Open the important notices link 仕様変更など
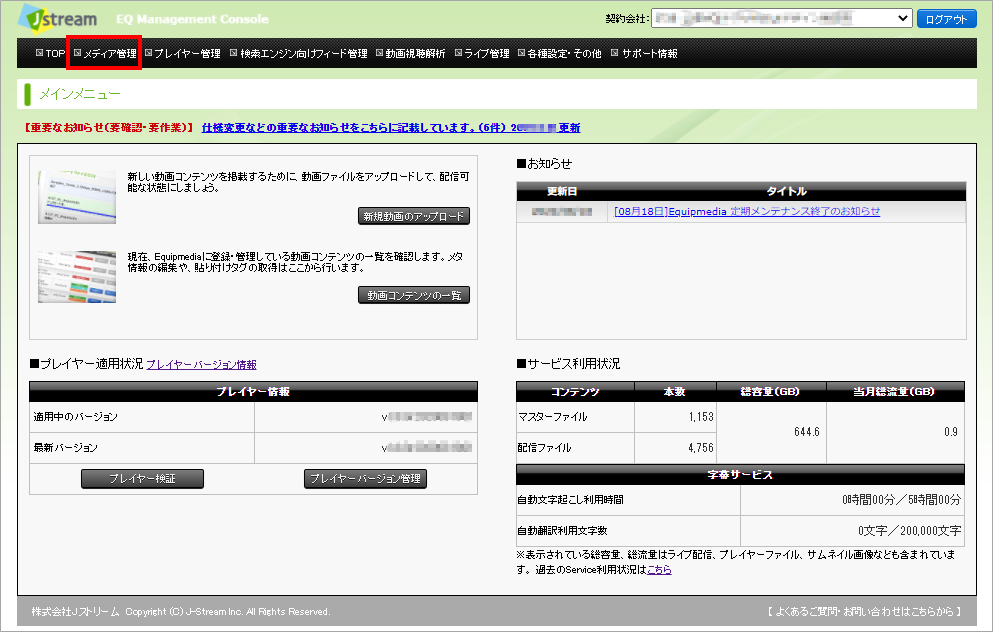This screenshot has width=993, height=632. (x=391, y=127)
